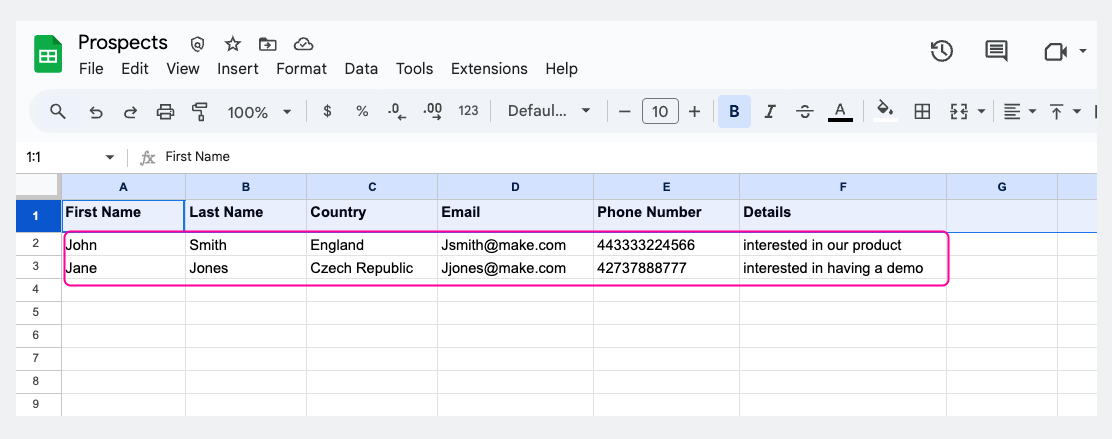
Task: Open the share status shield icon
Action: [198, 45]
